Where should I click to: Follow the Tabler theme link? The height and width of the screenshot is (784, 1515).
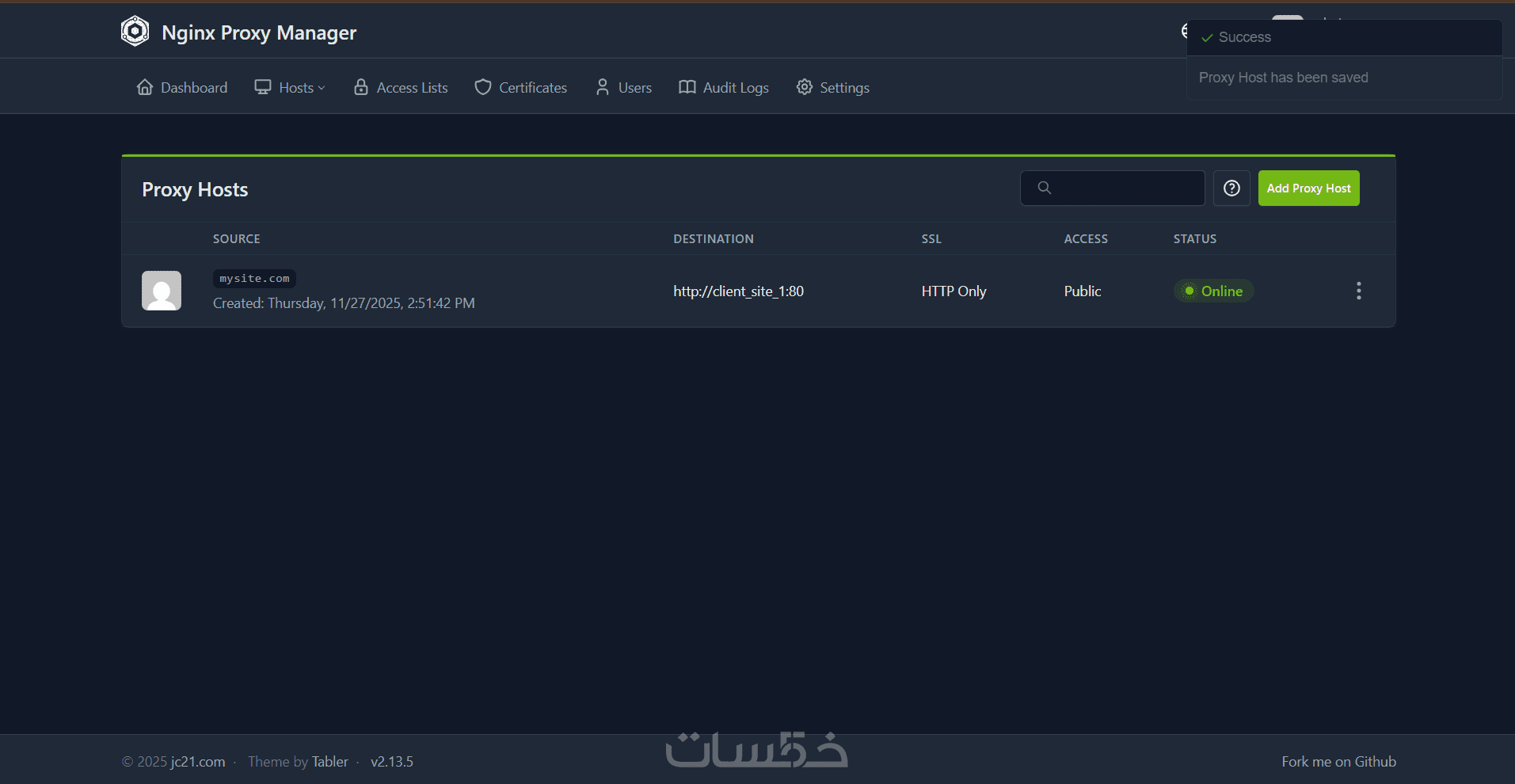click(x=330, y=761)
